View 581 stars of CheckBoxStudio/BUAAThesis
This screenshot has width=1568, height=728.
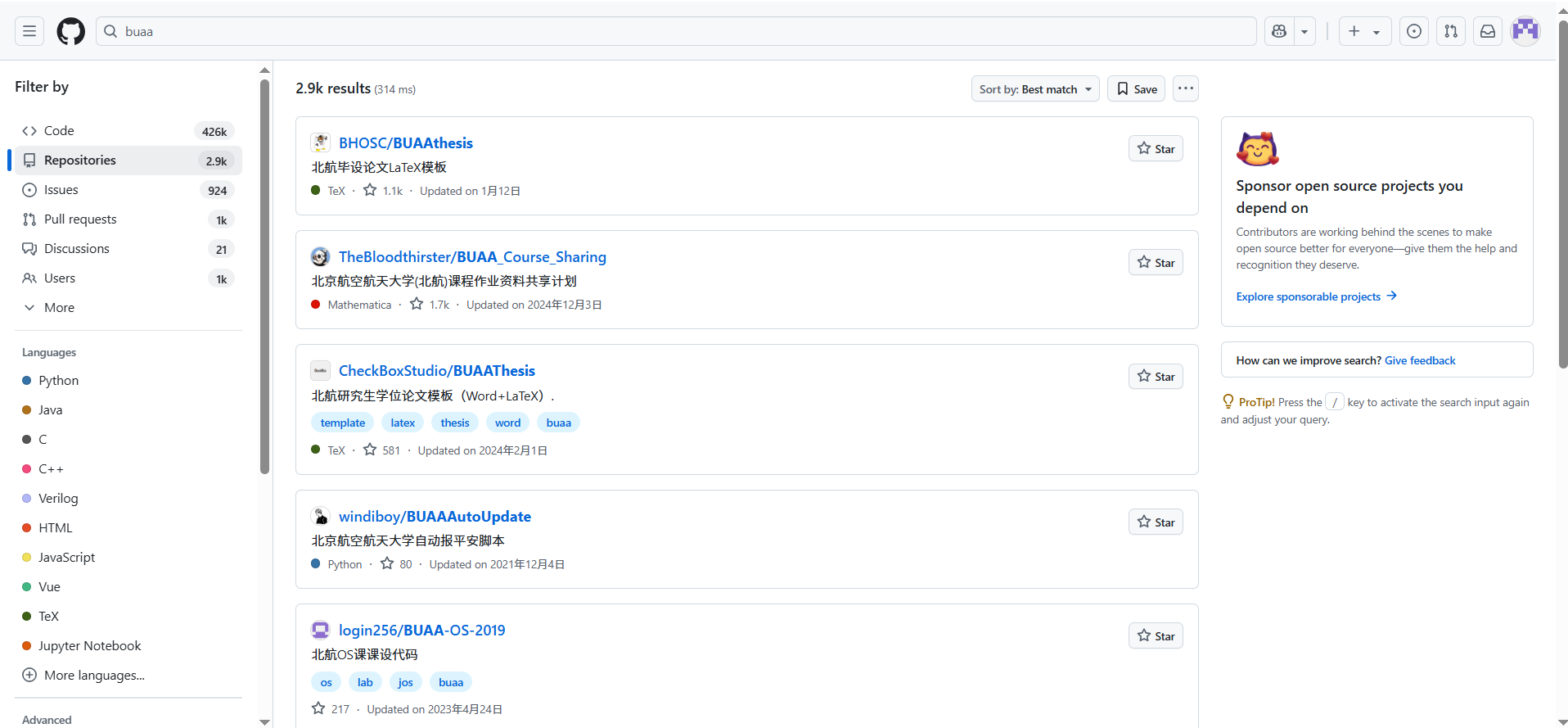coord(381,450)
